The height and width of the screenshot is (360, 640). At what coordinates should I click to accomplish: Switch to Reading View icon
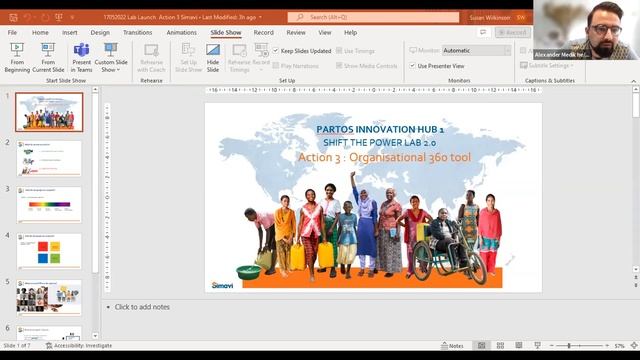[518, 346]
